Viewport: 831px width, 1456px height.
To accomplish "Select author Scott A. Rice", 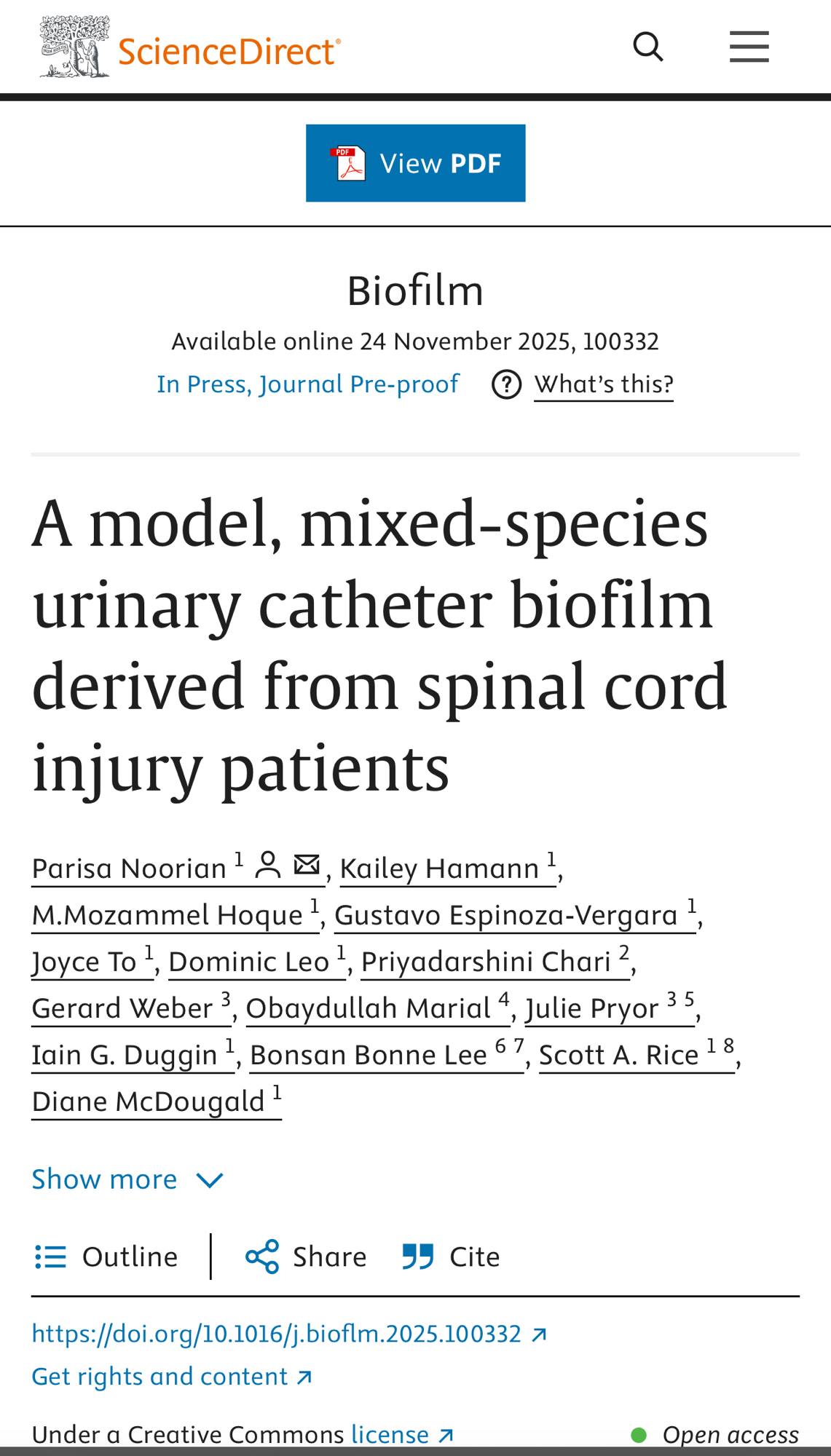I will point(618,1056).
